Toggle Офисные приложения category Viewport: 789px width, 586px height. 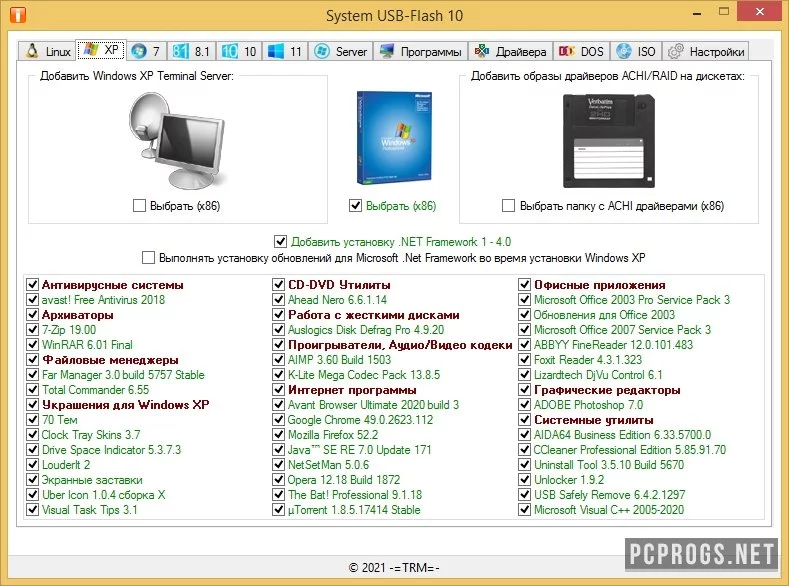525,285
